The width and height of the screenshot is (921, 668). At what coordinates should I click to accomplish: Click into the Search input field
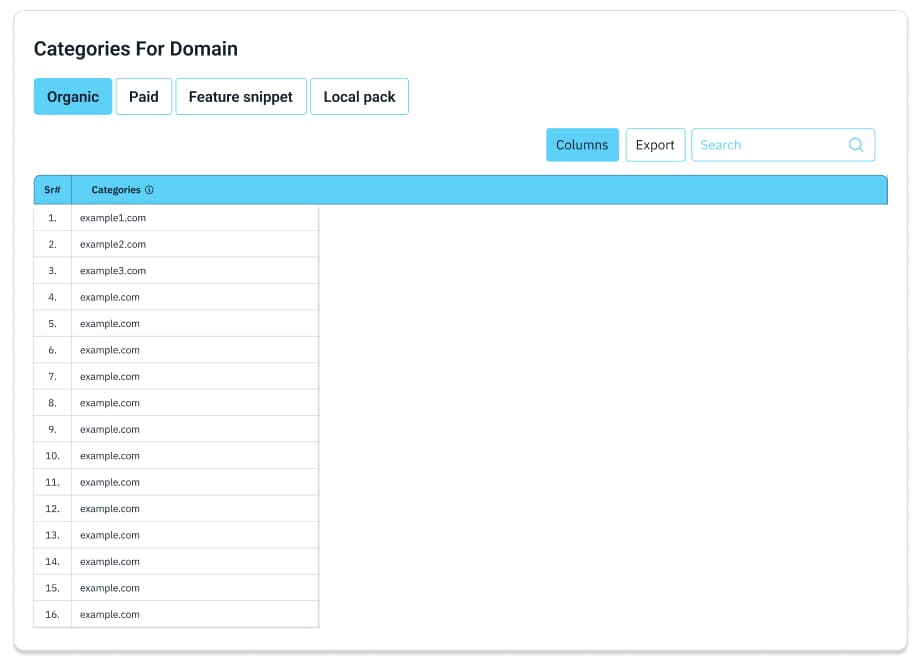point(768,145)
